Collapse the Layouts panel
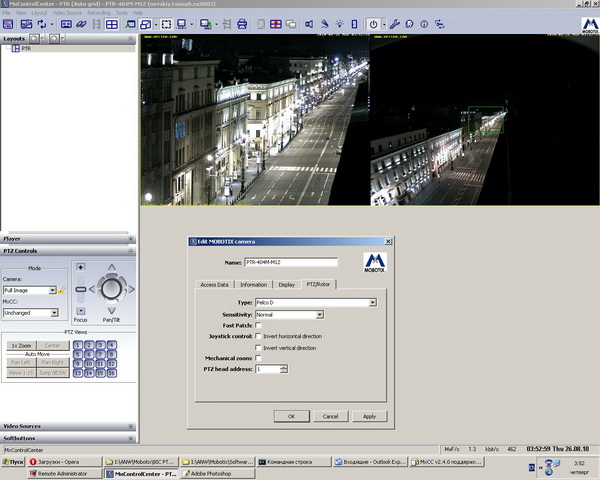The height and width of the screenshot is (480, 600). coord(130,39)
